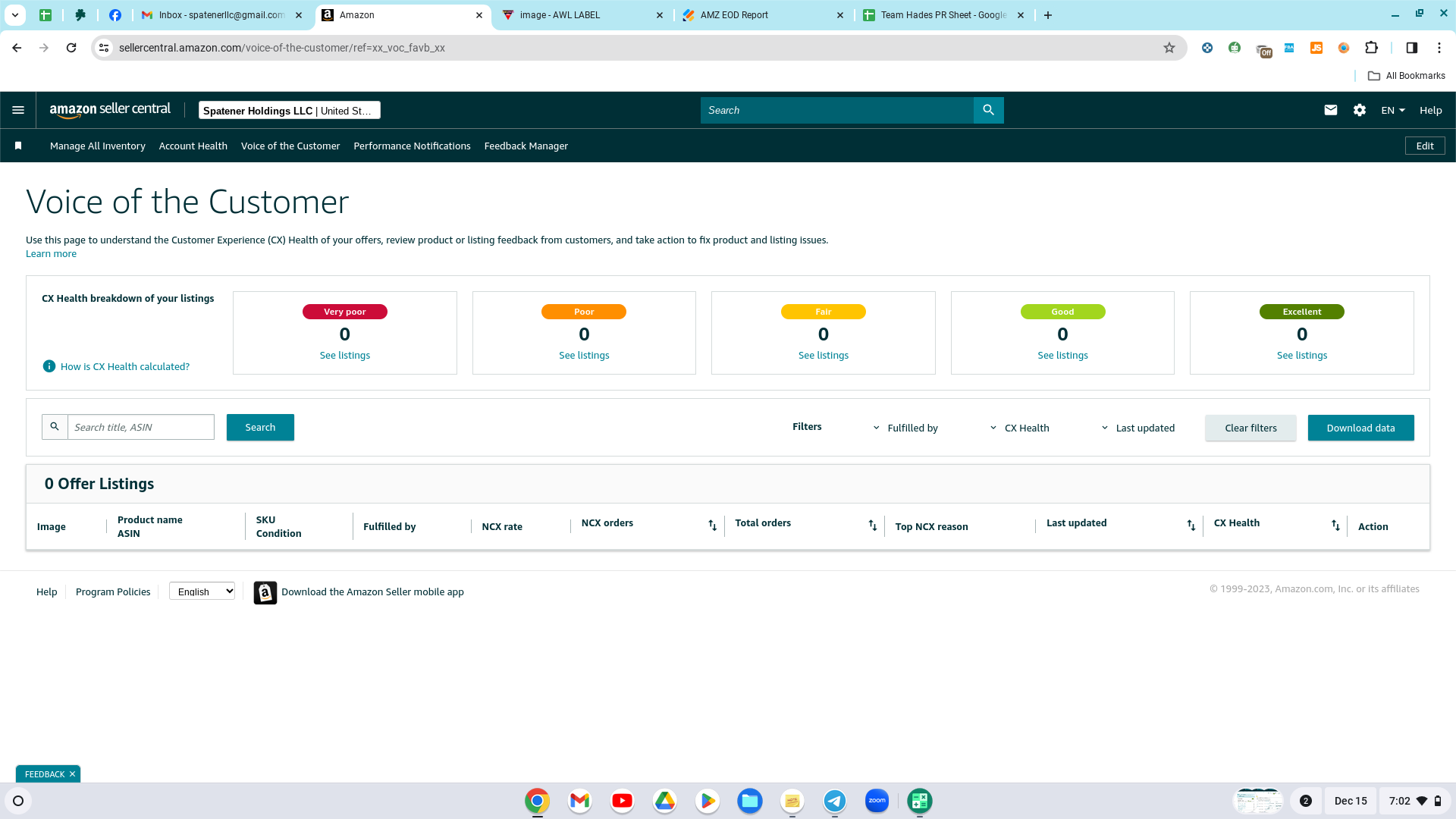The width and height of the screenshot is (1456, 819).
Task: Click the Amazon Seller Central logo
Action: (110, 110)
